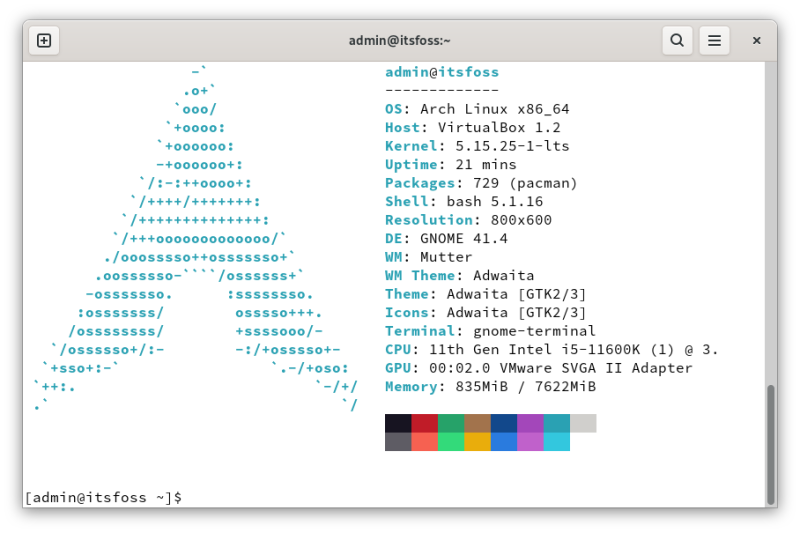Click the 'Resolution: 800x600' line
Screen dimensions: 800x533
468,220
